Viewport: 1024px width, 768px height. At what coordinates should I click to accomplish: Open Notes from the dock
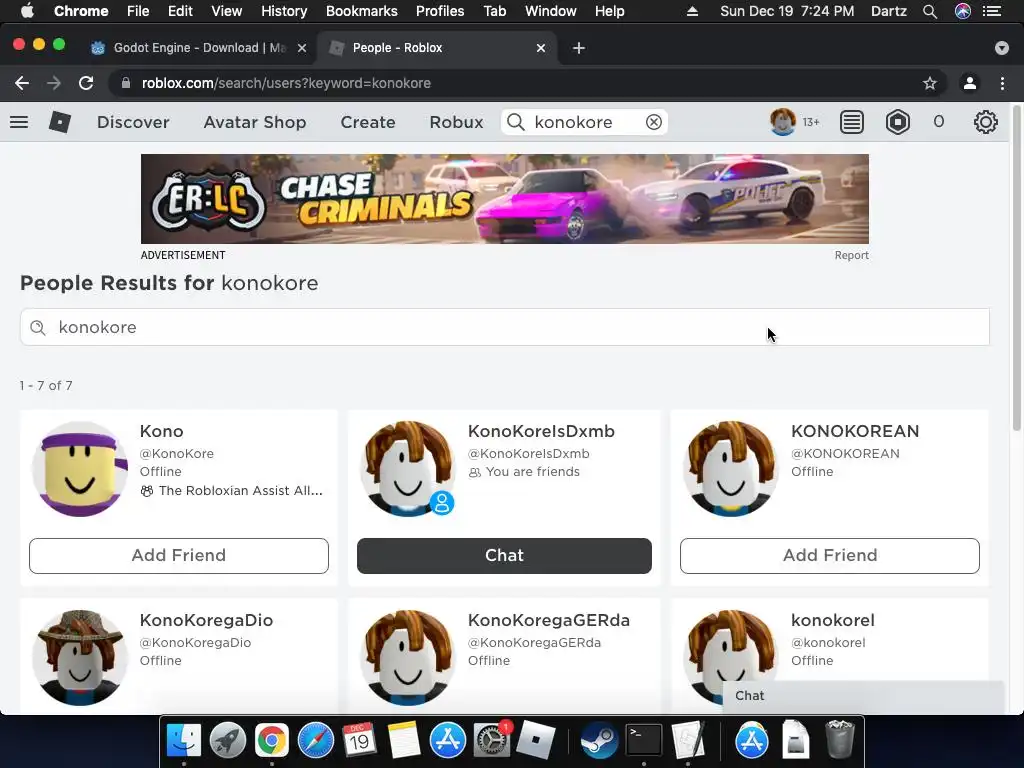pyautogui.click(x=403, y=741)
